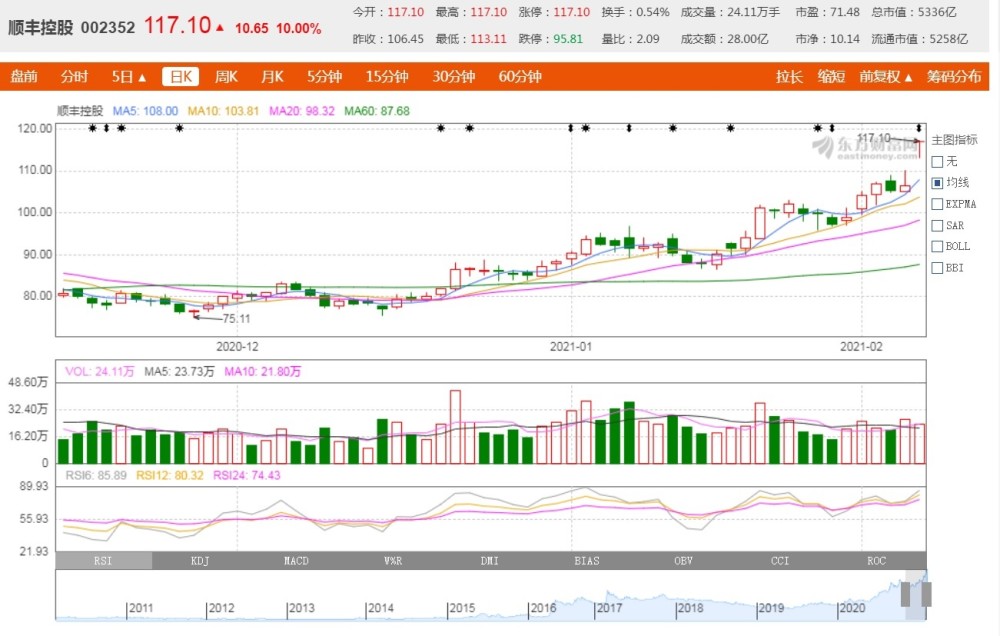This screenshot has width=1000, height=636.
Task: Switch to 月K monthly chart
Action: [272, 77]
